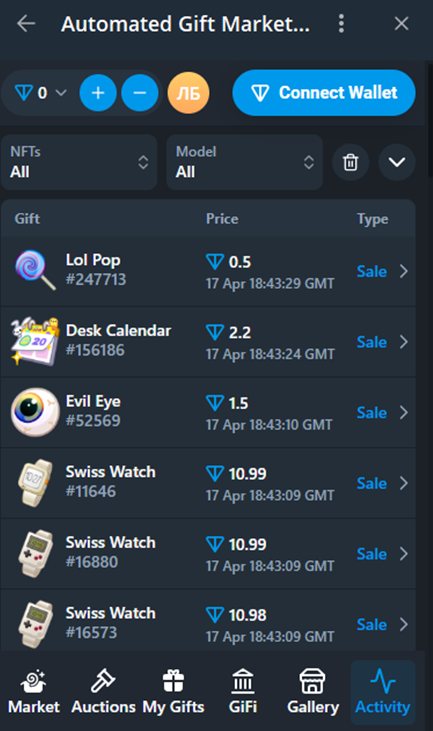Click the blue minus withdraw button
The width and height of the screenshot is (433, 731).
[140, 93]
